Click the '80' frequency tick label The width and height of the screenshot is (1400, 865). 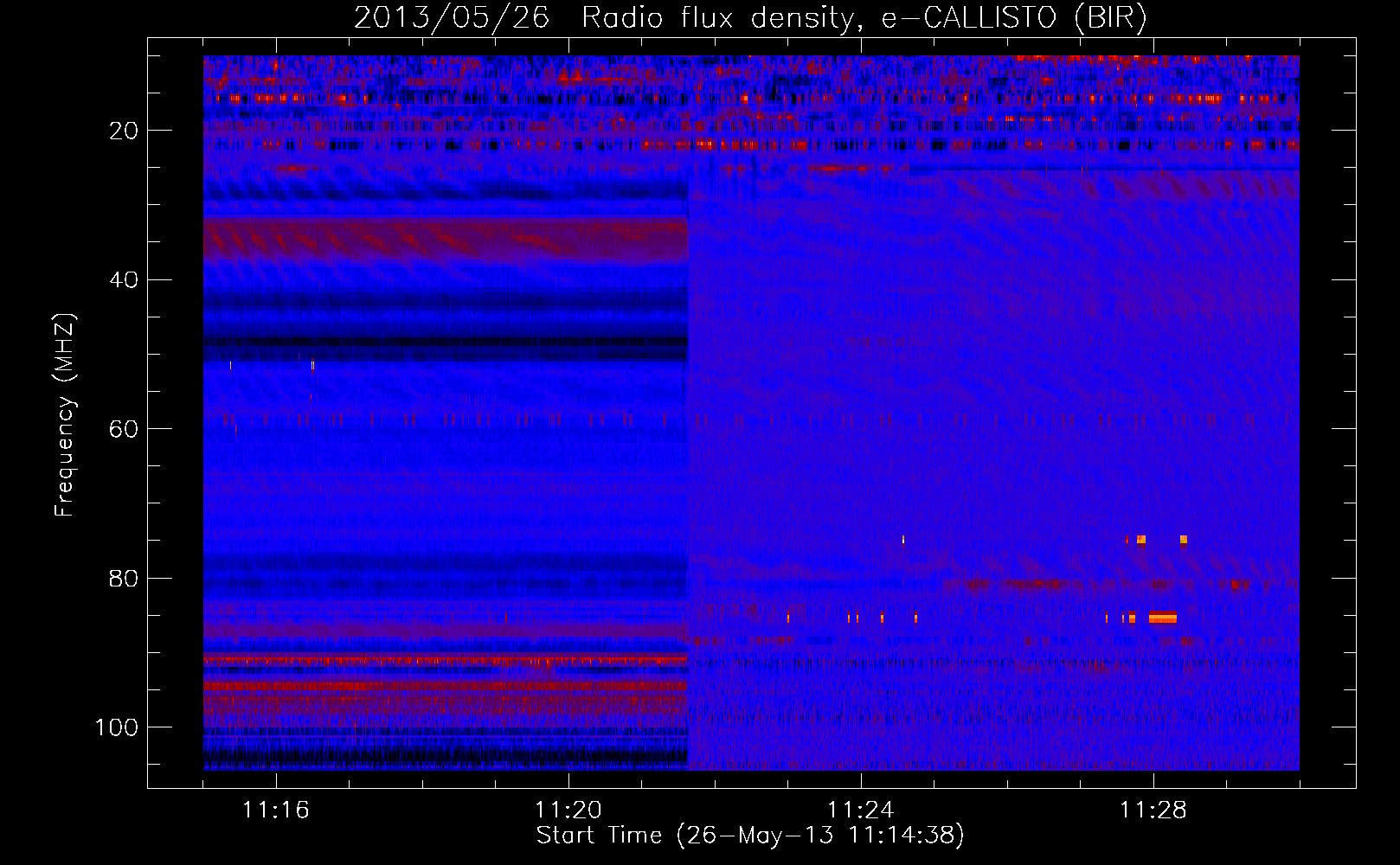point(125,579)
